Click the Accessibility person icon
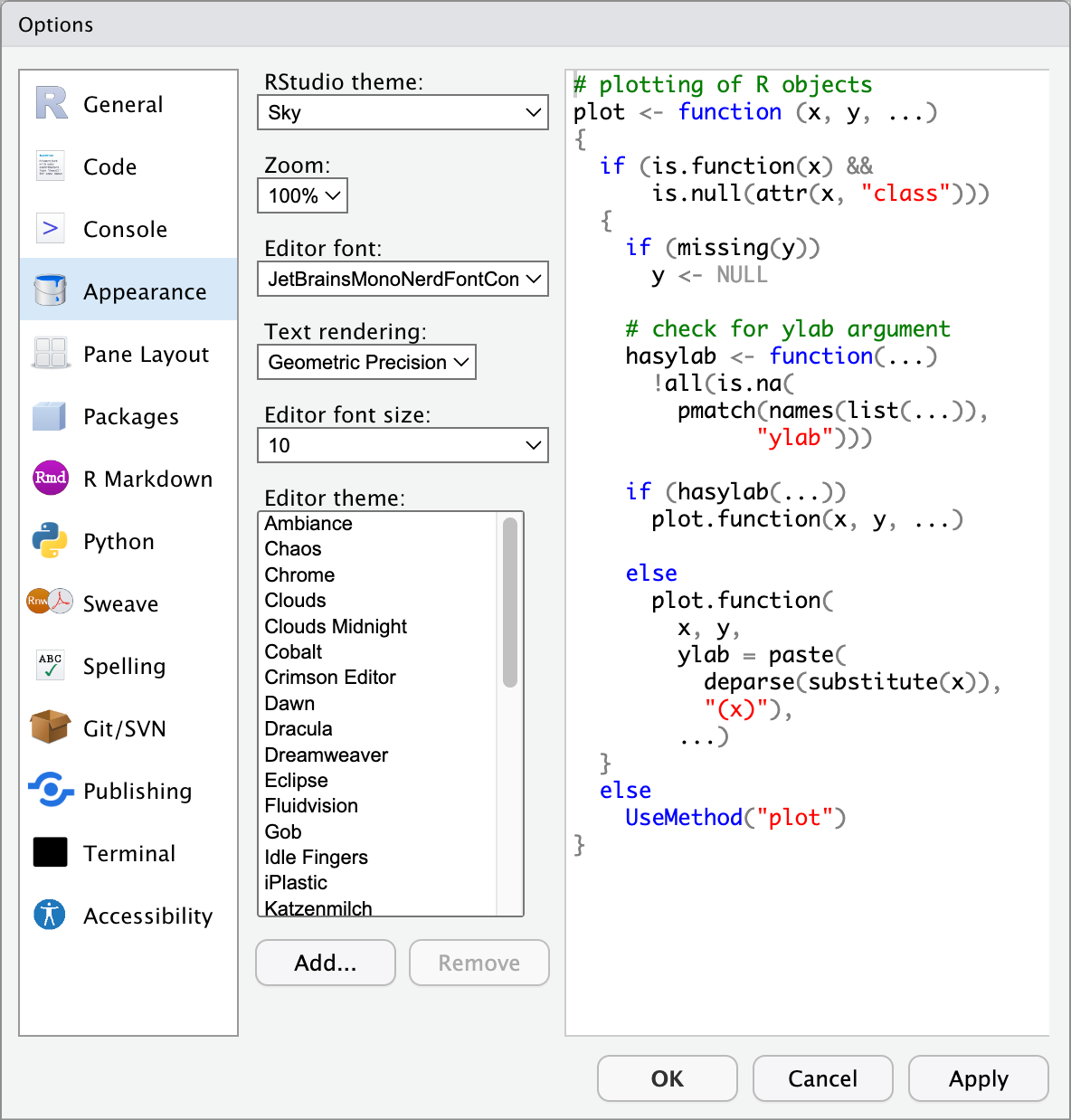 [50, 915]
